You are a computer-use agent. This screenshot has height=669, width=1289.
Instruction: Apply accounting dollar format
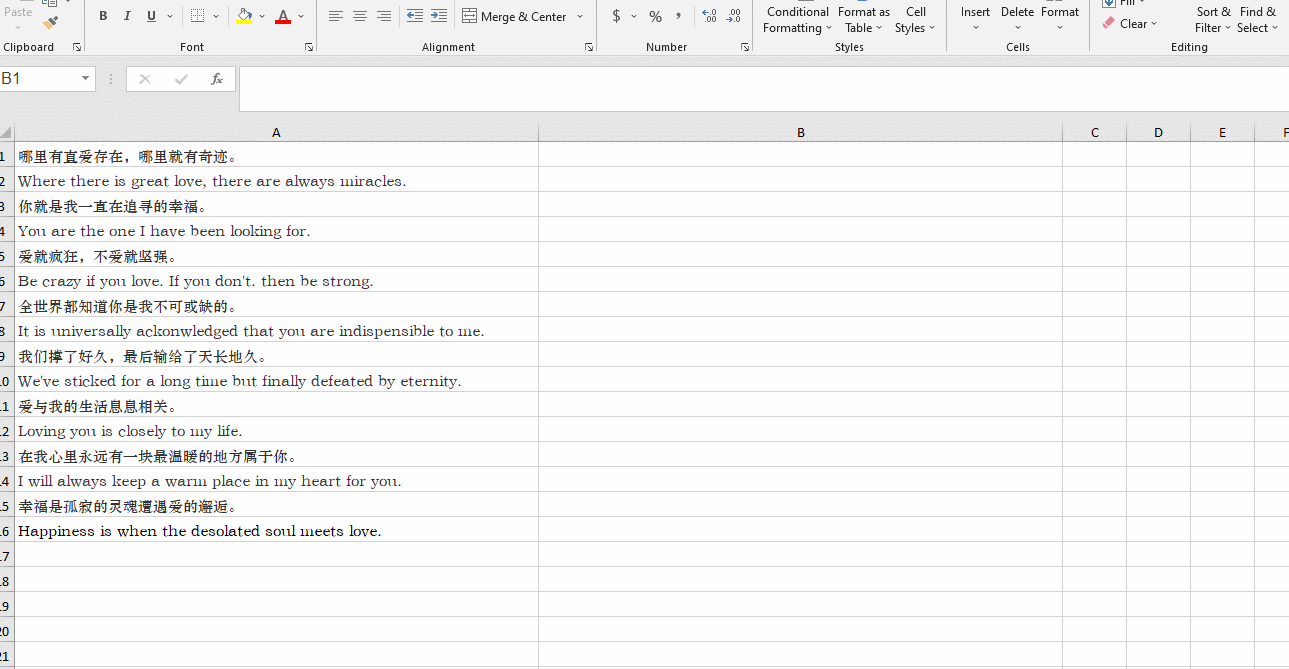[x=616, y=16]
